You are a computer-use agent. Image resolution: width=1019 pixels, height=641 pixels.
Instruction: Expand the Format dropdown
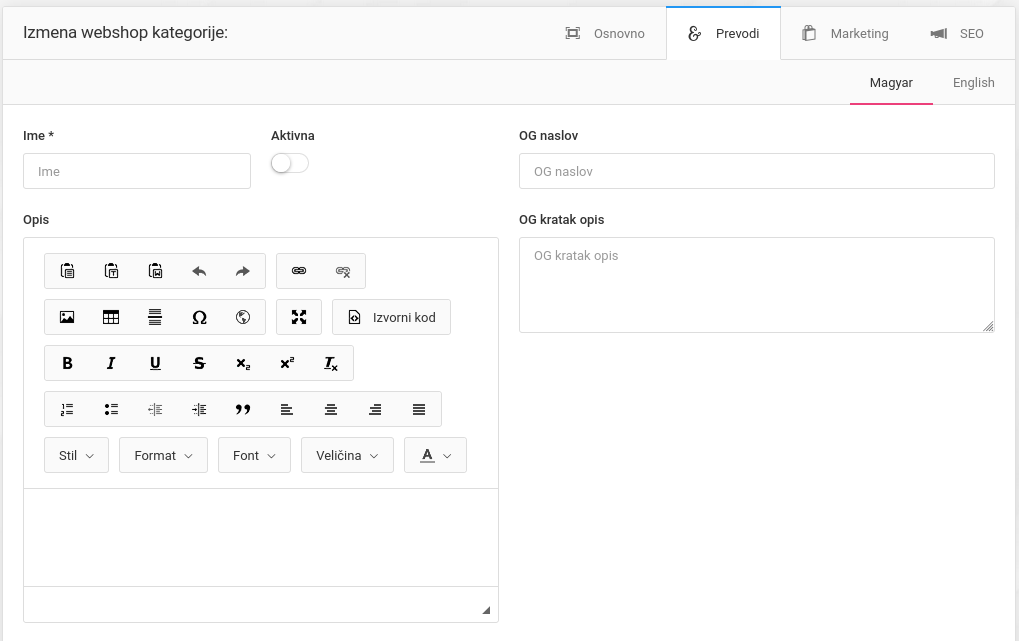(x=163, y=455)
